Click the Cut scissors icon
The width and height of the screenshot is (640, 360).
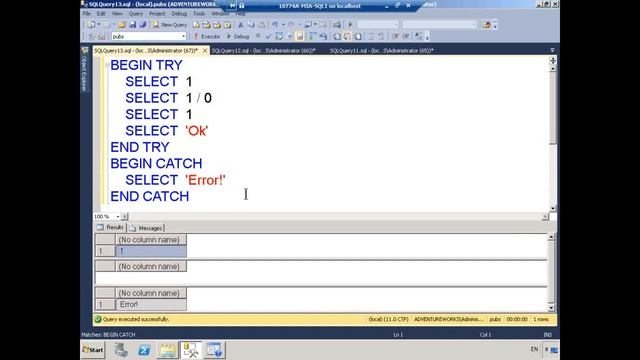(240, 25)
